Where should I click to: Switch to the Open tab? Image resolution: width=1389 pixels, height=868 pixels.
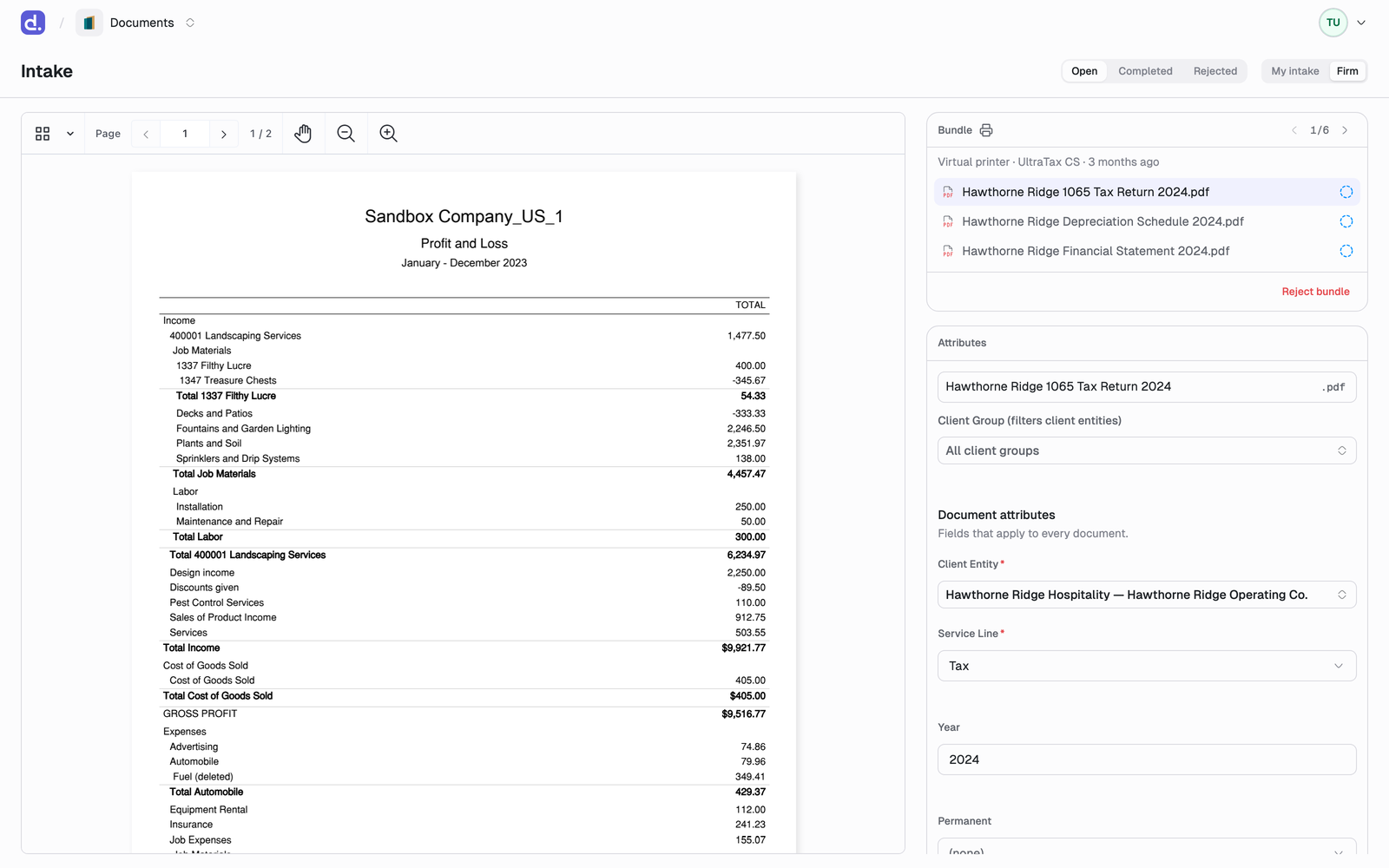point(1084,71)
